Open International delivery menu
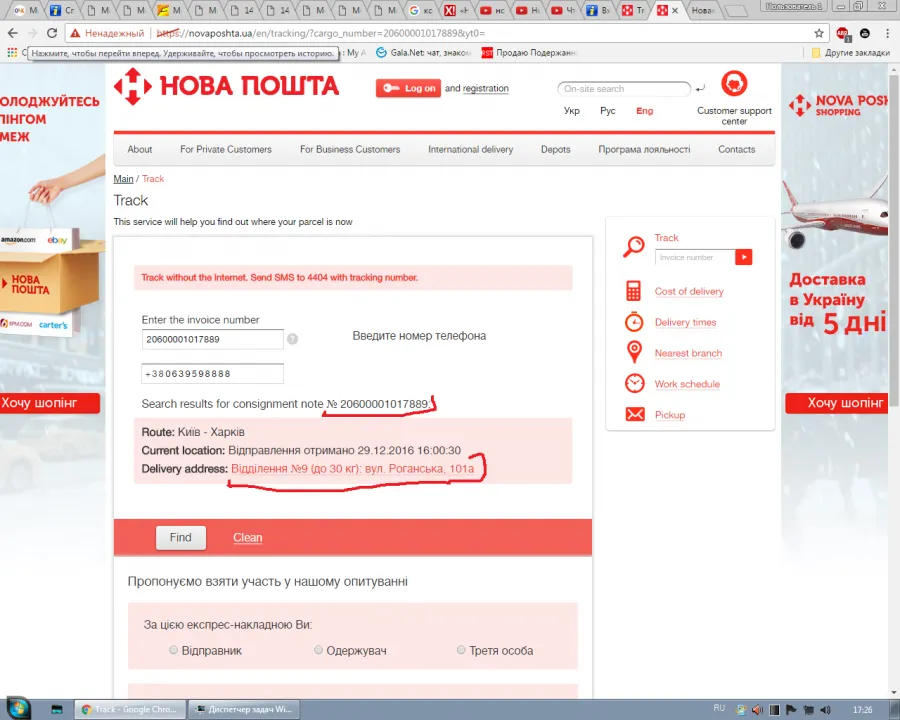The image size is (900, 720). point(470,149)
